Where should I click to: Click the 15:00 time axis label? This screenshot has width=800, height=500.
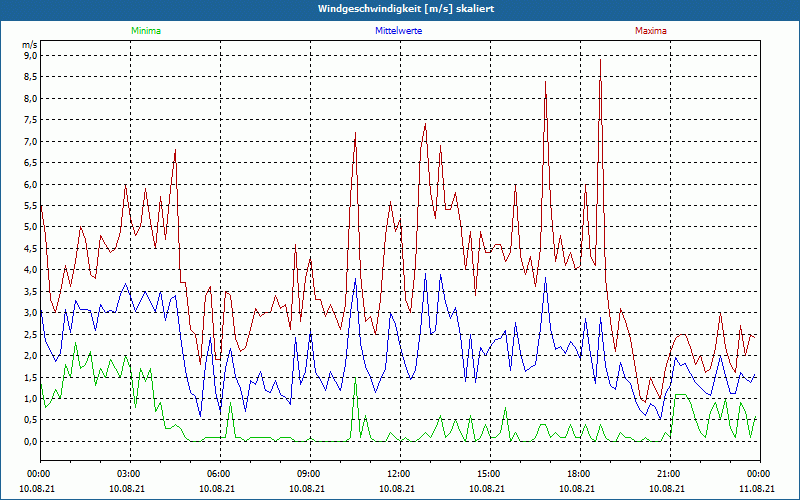coord(488,474)
